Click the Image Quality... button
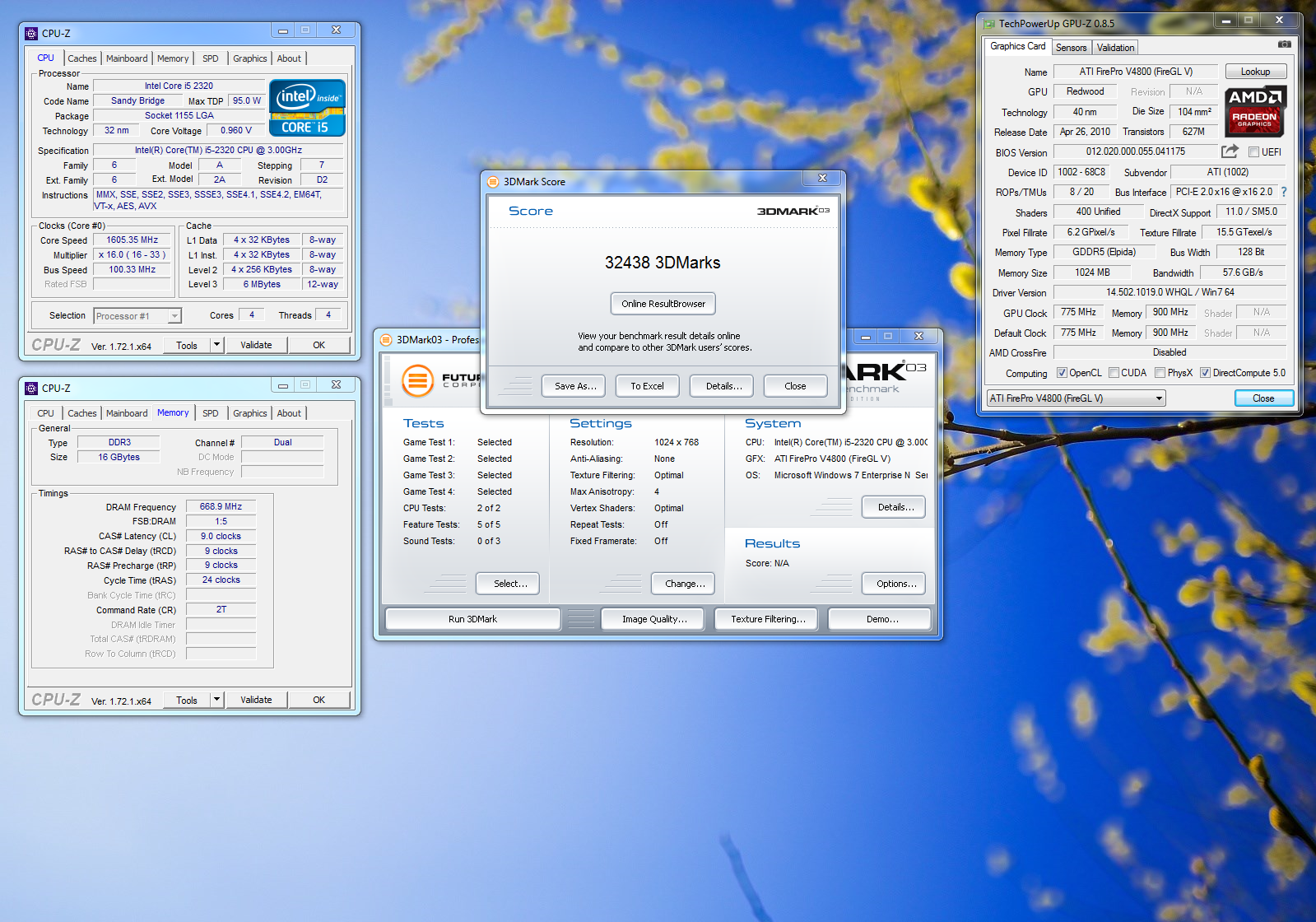Screen dimensions: 1316x922 click(x=654, y=619)
